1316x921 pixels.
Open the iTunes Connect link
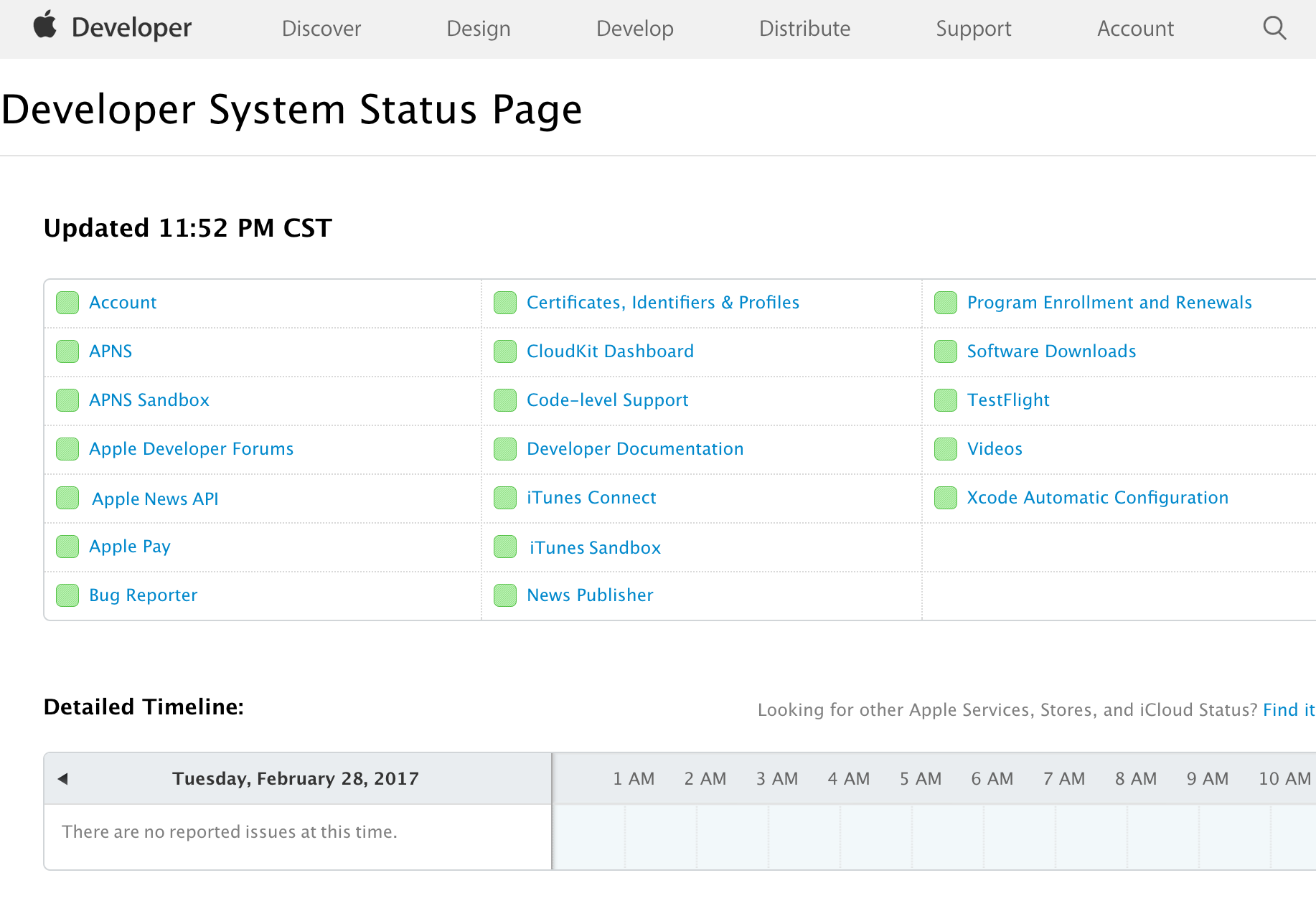592,498
